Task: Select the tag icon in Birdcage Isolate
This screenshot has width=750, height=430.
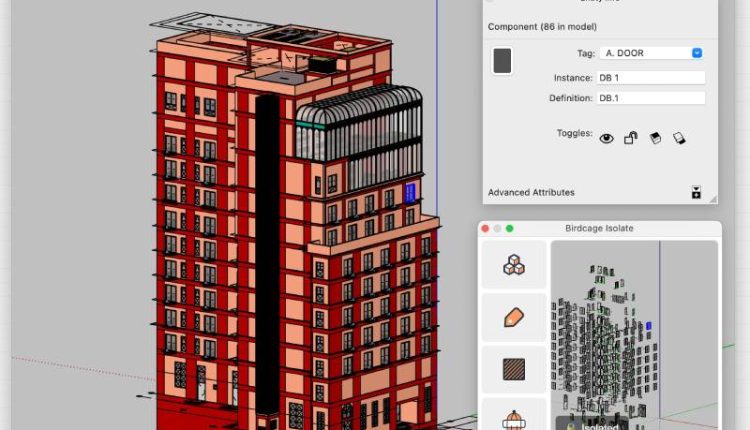Action: point(514,317)
